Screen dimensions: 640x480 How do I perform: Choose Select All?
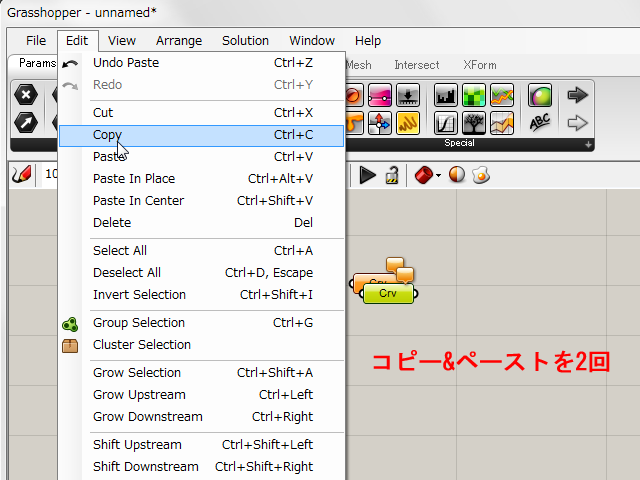click(x=202, y=250)
